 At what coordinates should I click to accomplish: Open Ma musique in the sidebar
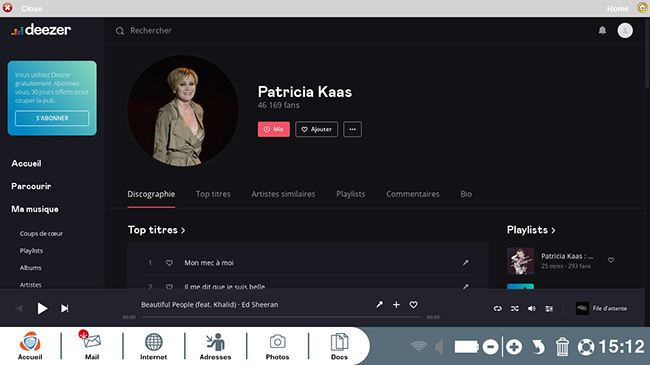tap(35, 209)
